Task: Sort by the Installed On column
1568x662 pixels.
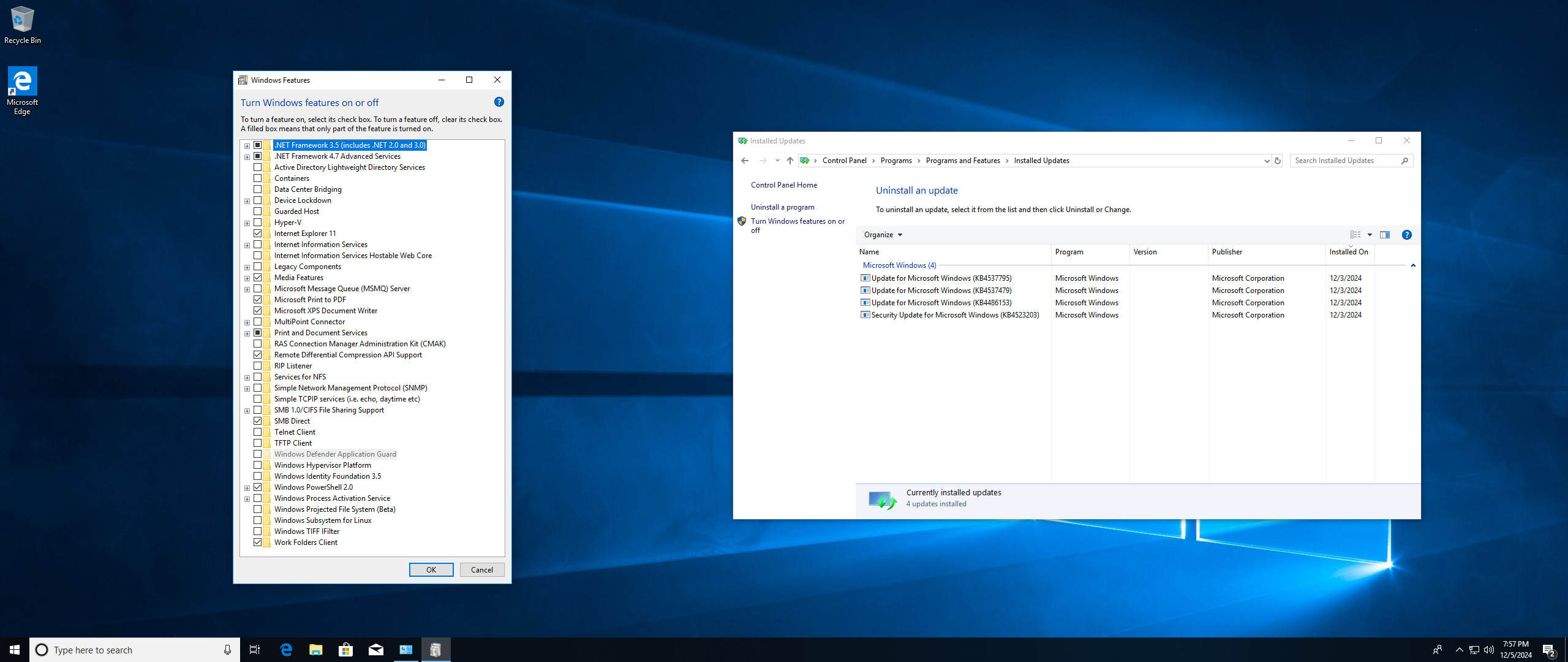Action: [1350, 252]
